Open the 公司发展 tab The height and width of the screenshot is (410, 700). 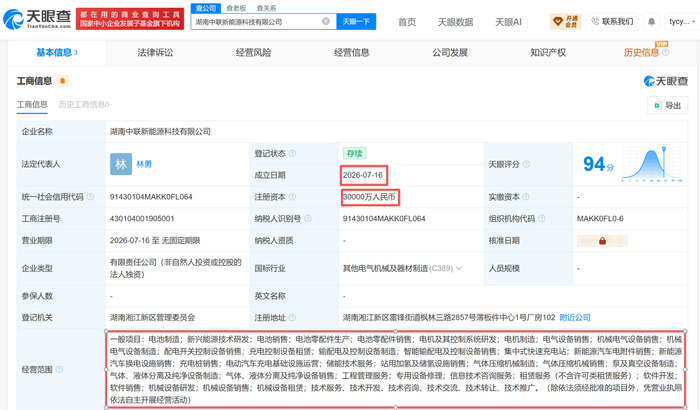click(x=450, y=52)
